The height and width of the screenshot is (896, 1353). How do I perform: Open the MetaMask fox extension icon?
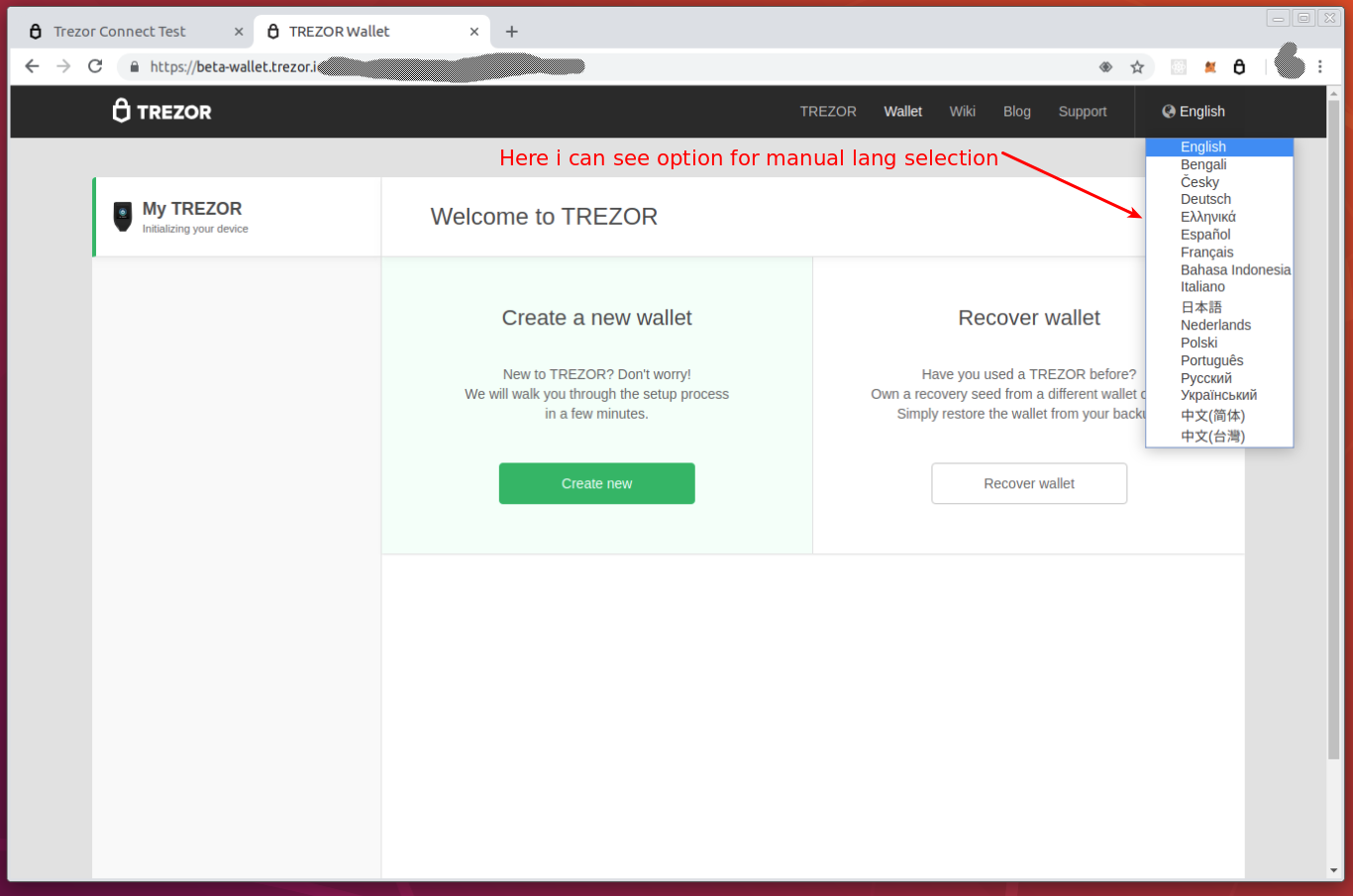coord(1209,66)
